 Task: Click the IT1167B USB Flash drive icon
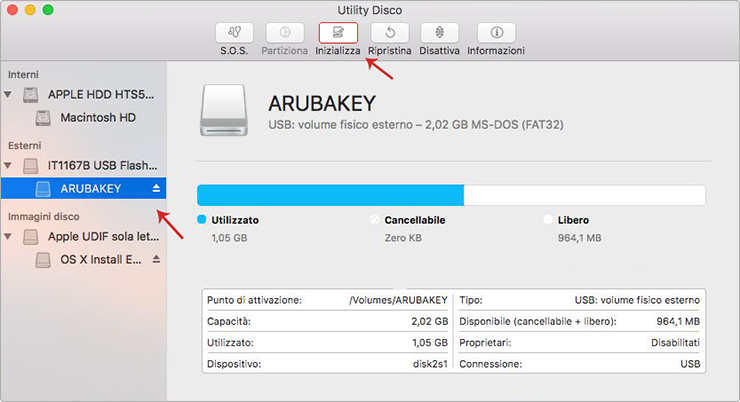click(31, 166)
